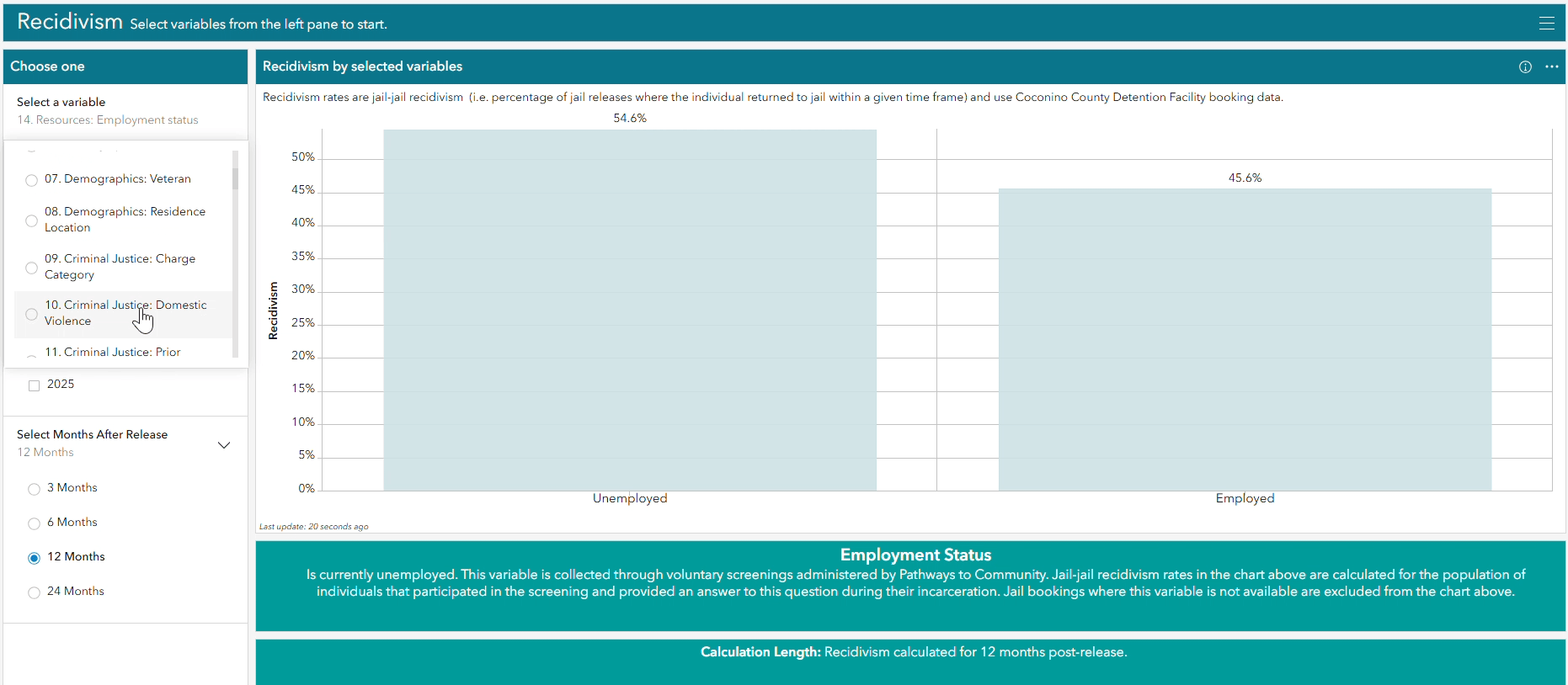Check the 2025 year checkbox

tap(35, 385)
